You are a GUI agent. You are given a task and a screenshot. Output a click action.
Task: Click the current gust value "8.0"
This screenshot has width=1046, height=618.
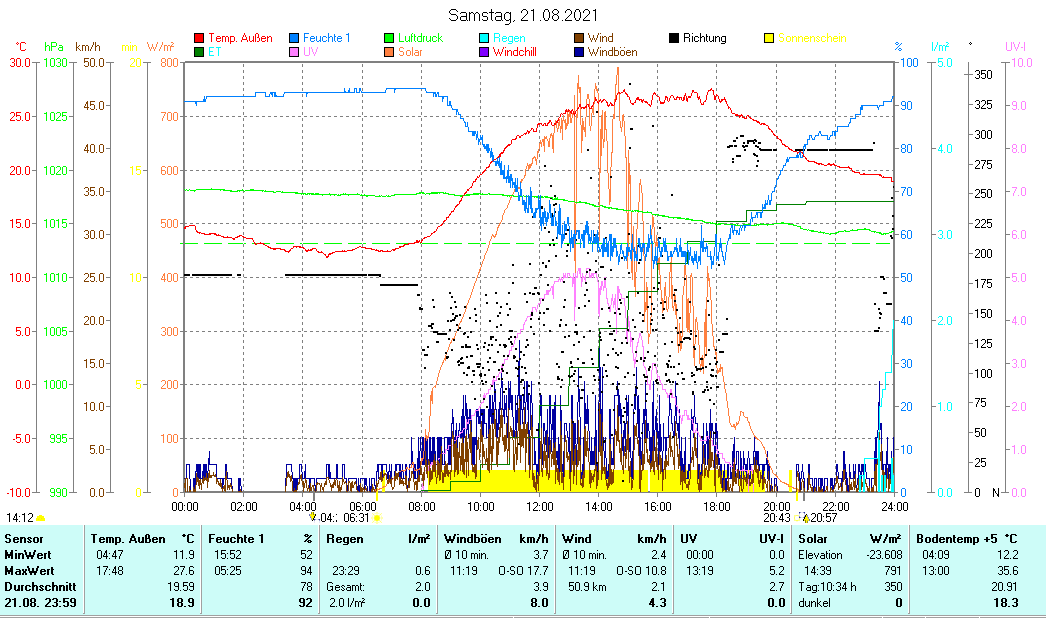539,603
